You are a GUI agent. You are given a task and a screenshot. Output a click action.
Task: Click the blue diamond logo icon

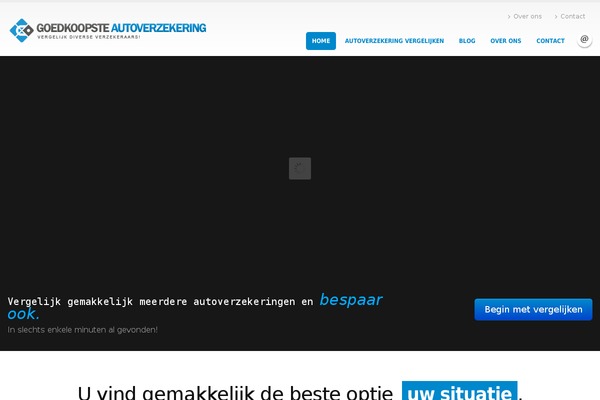(21, 30)
